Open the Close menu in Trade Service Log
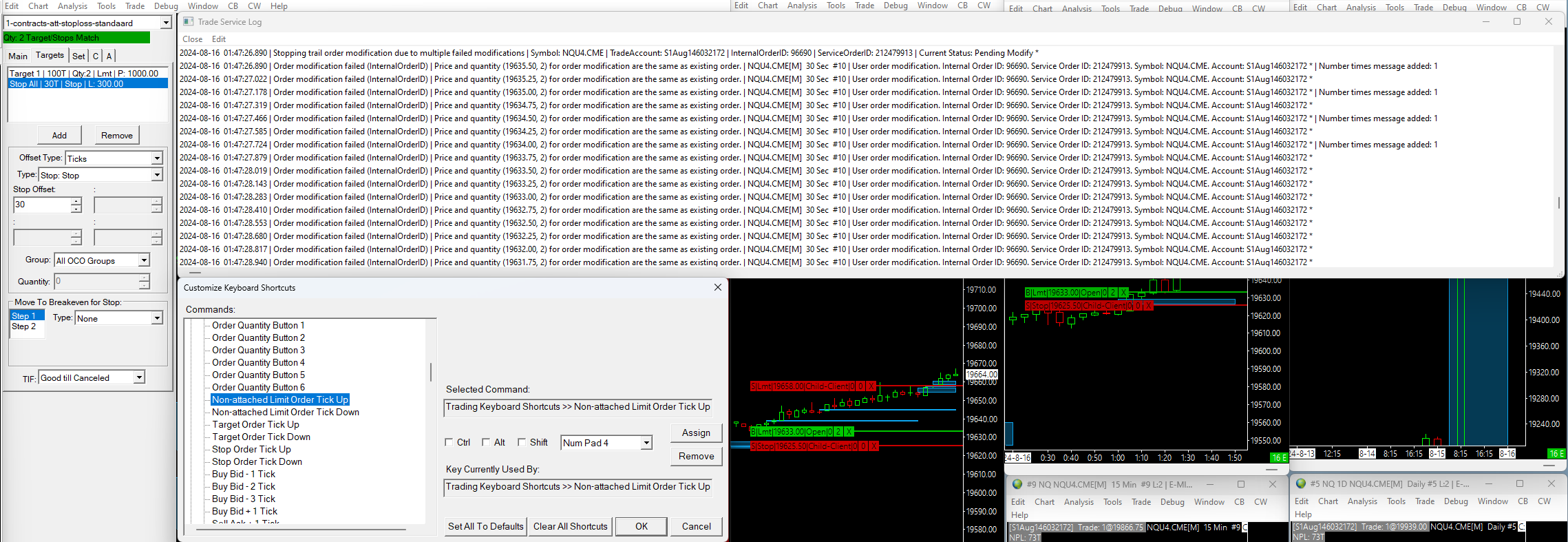 (x=192, y=39)
